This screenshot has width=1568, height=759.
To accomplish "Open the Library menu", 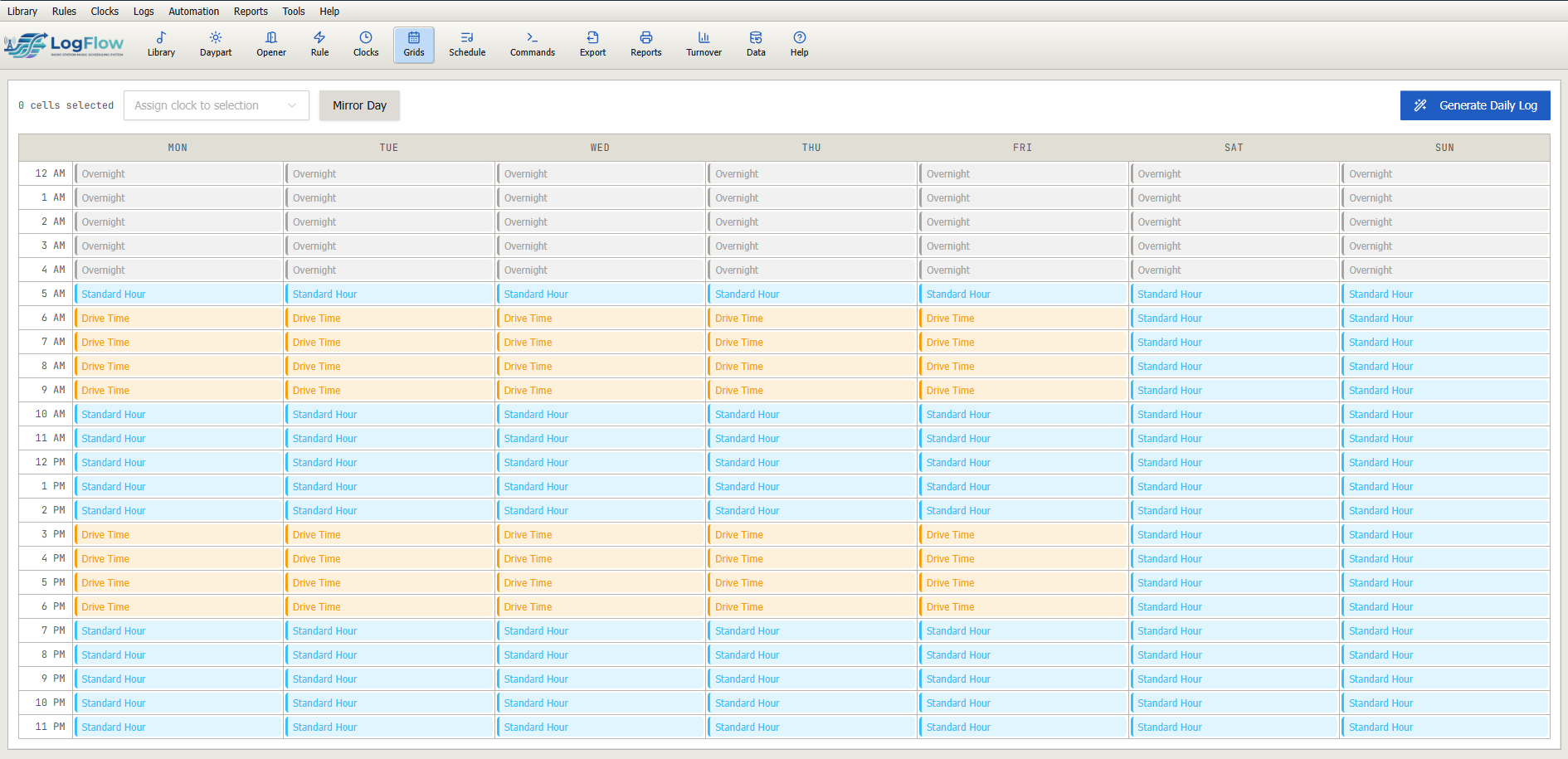I will (22, 11).
